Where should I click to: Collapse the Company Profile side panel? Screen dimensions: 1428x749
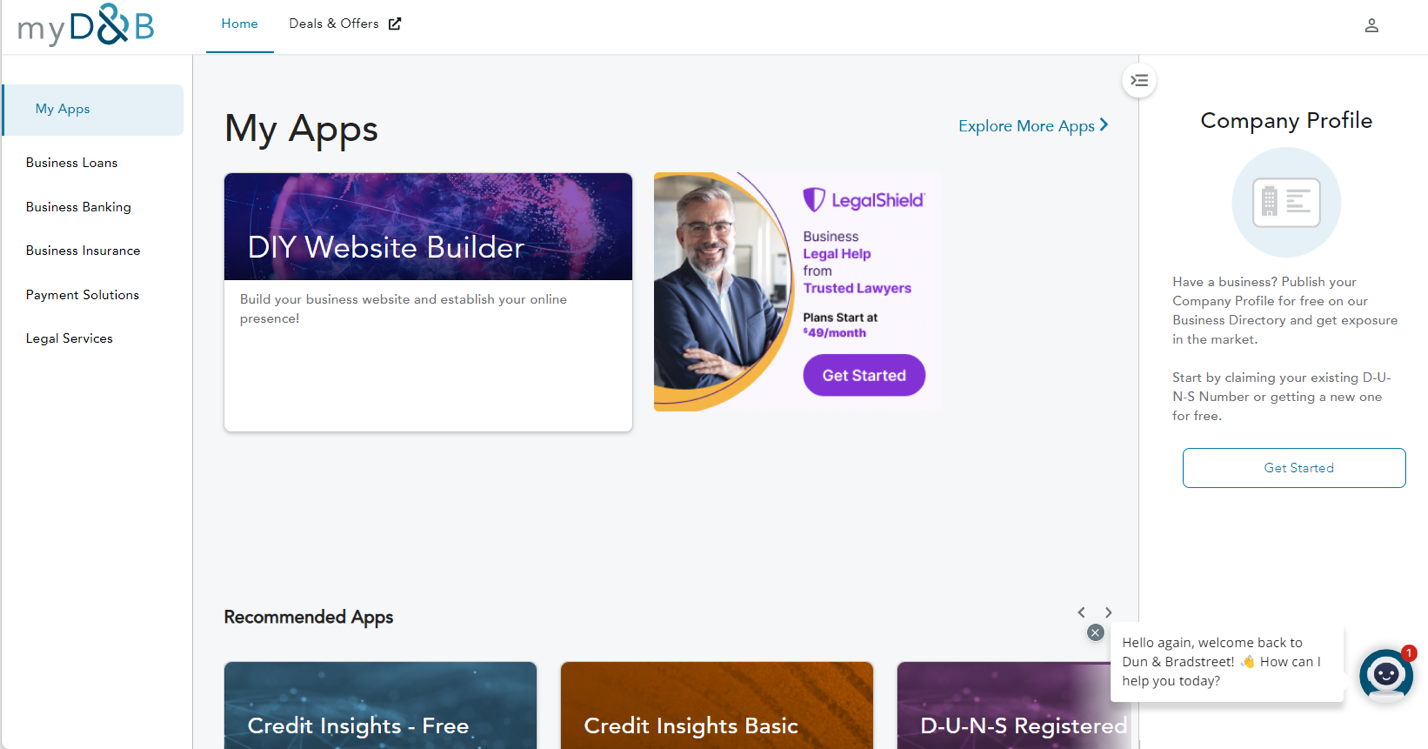click(1139, 81)
